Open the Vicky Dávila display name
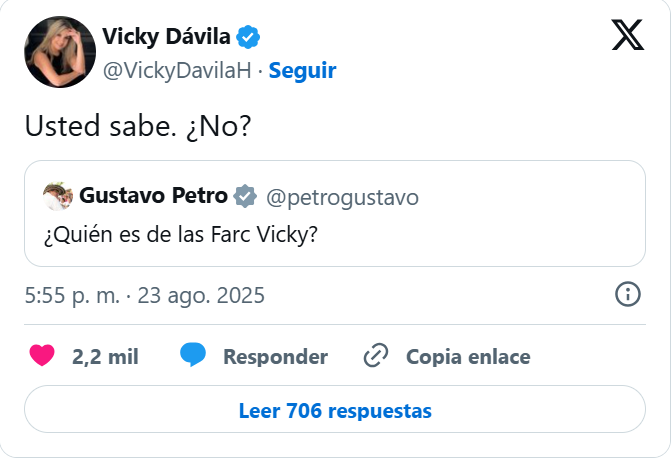Image resolution: width=672 pixels, height=461 pixels. tap(166, 38)
